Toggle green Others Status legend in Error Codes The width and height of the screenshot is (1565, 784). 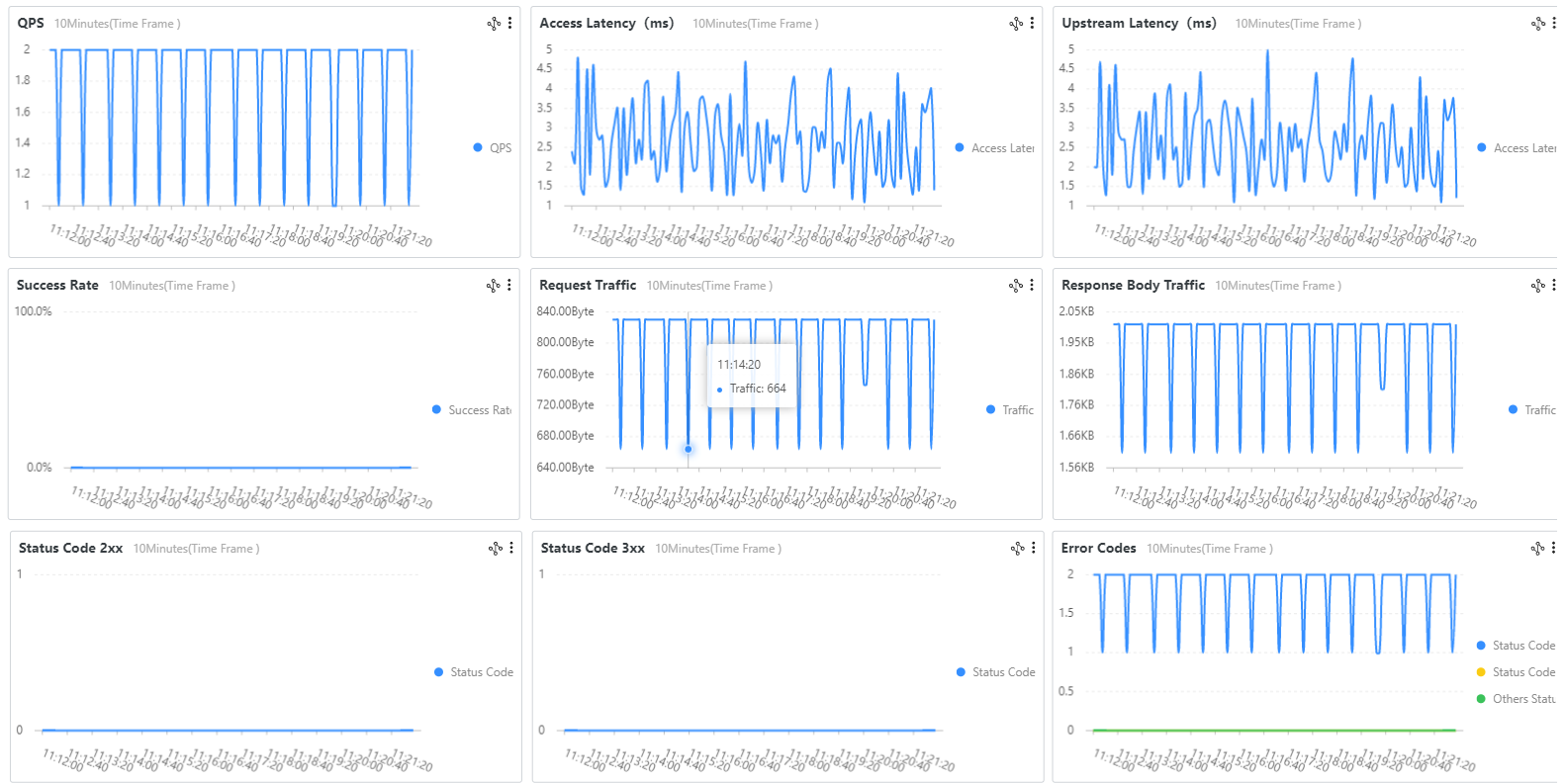coord(1517,699)
